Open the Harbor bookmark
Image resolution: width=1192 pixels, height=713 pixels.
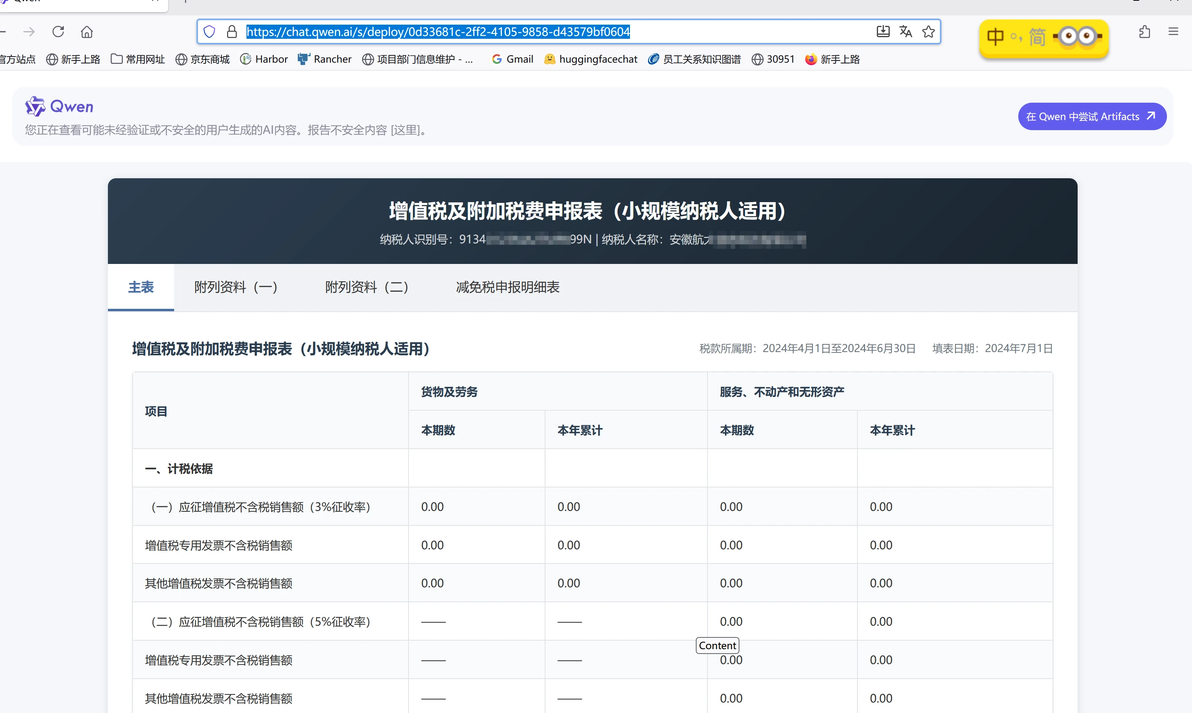click(264, 59)
